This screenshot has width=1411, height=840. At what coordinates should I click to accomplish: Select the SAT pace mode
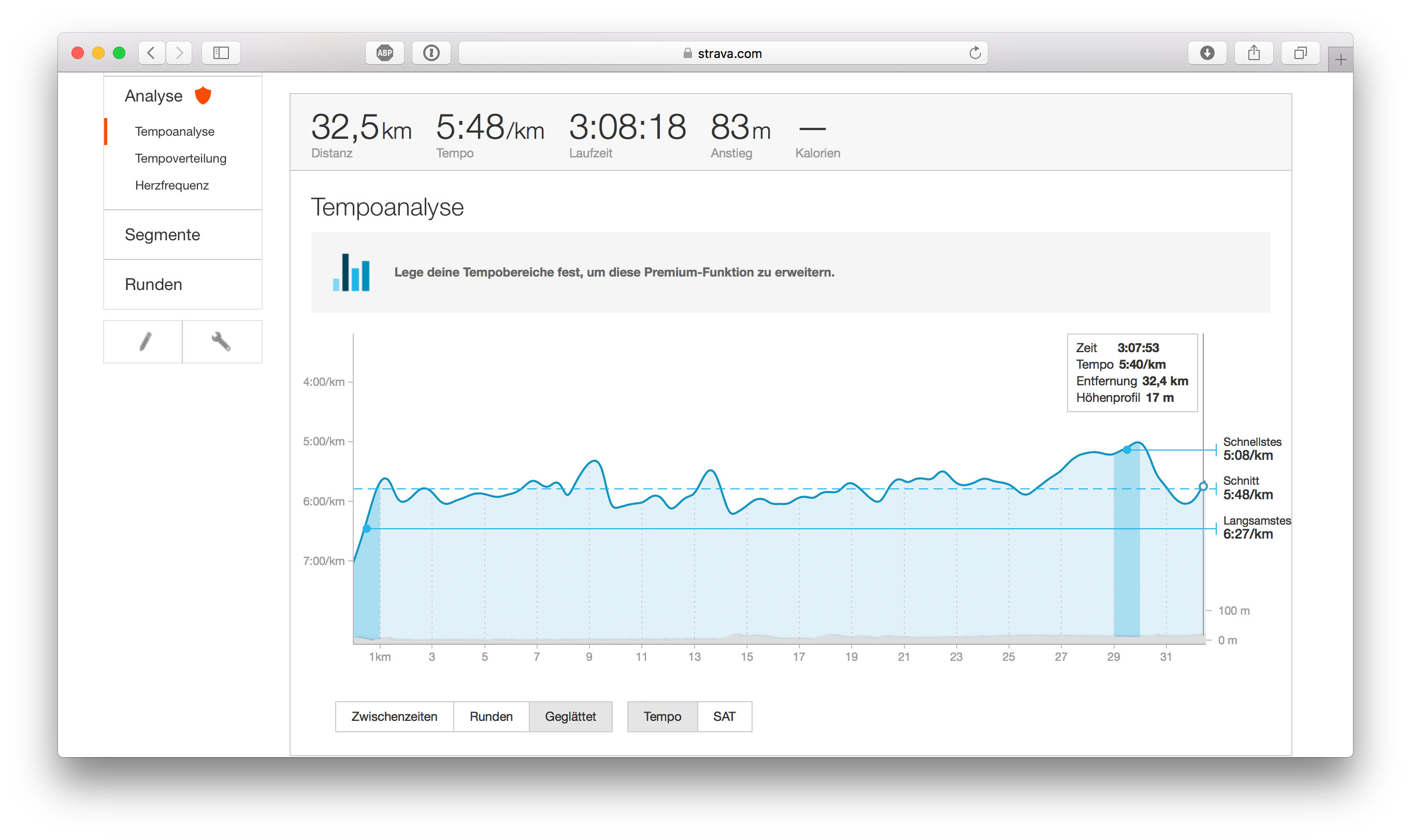(x=724, y=717)
